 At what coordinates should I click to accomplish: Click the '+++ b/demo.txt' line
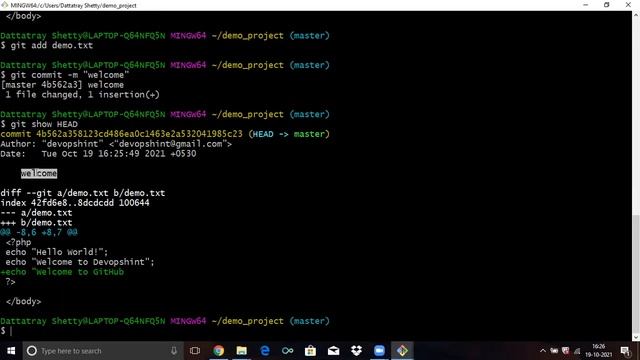[36, 222]
